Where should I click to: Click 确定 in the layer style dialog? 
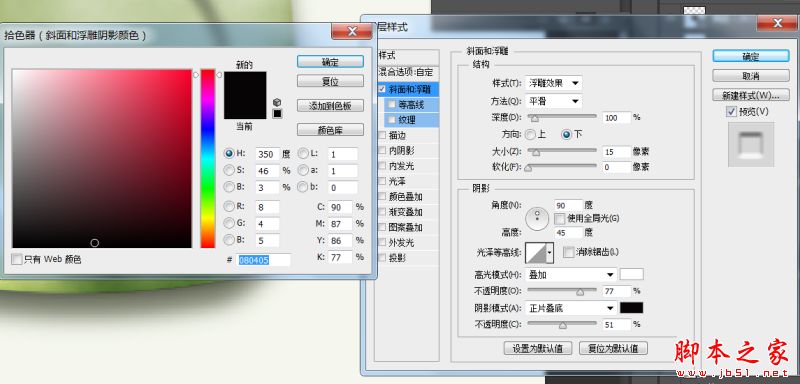(x=751, y=56)
